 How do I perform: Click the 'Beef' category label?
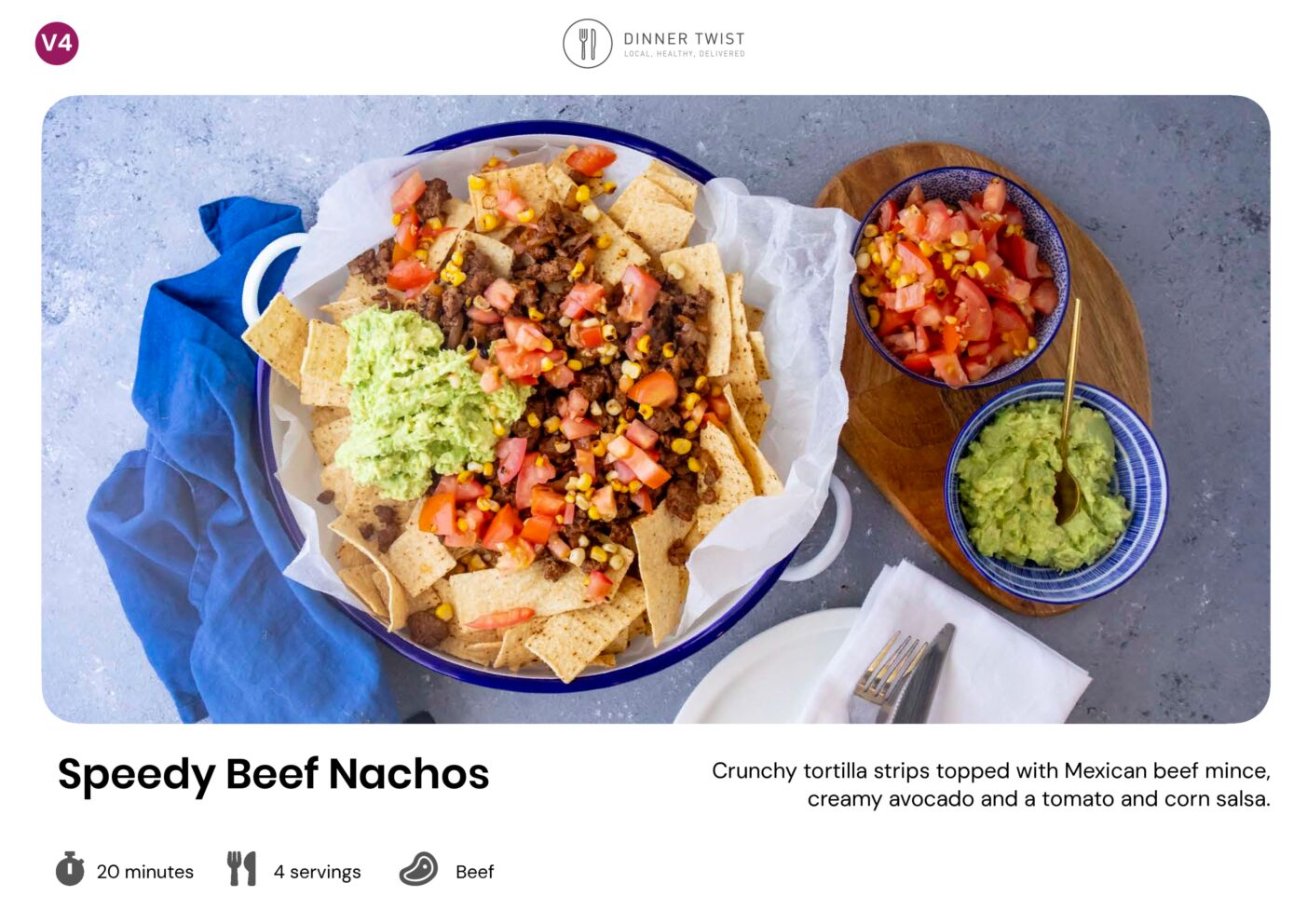tap(474, 872)
